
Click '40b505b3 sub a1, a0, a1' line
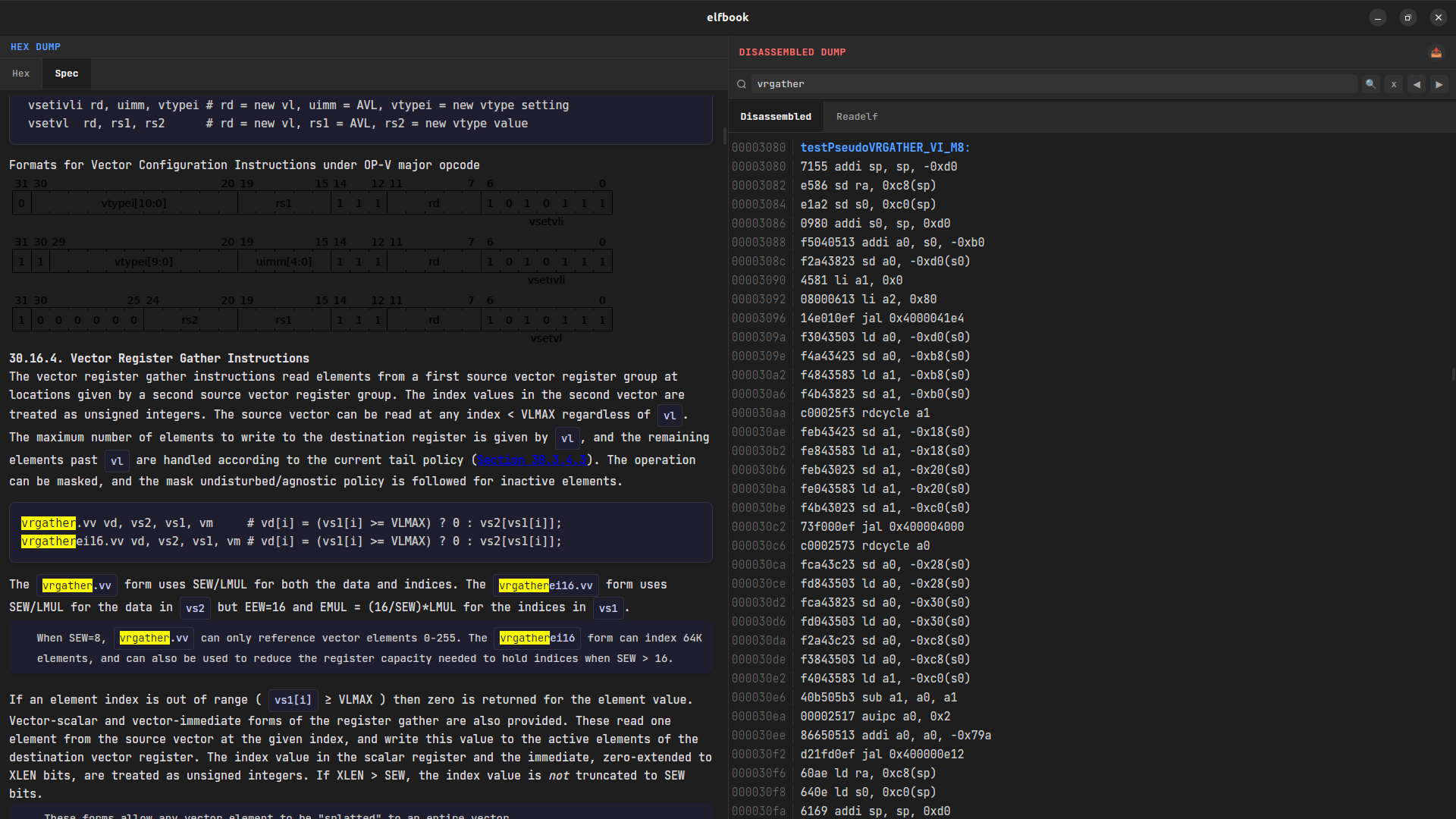point(879,698)
